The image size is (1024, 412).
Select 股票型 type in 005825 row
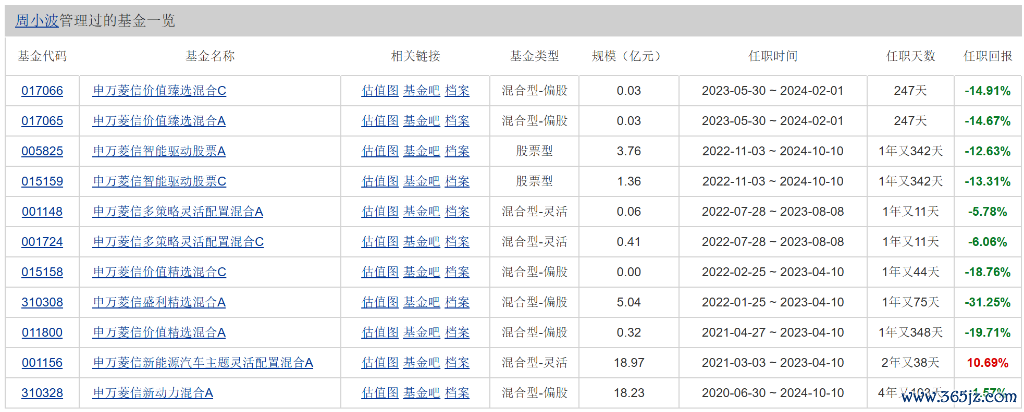[534, 151]
